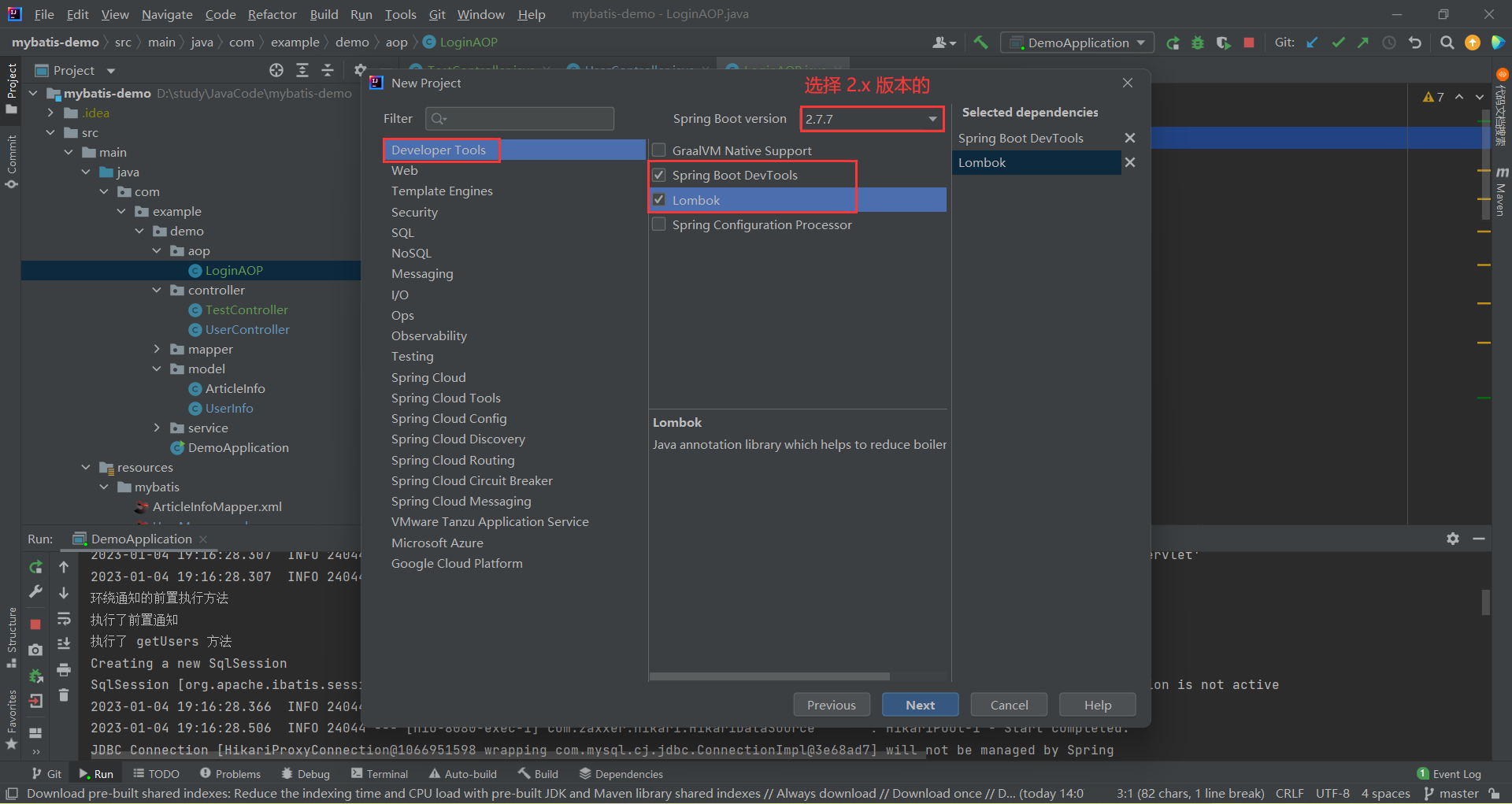Screen dimensions: 1512x804
Task: Open the Spring Boot version dropdown
Action: pyautogui.click(x=872, y=119)
